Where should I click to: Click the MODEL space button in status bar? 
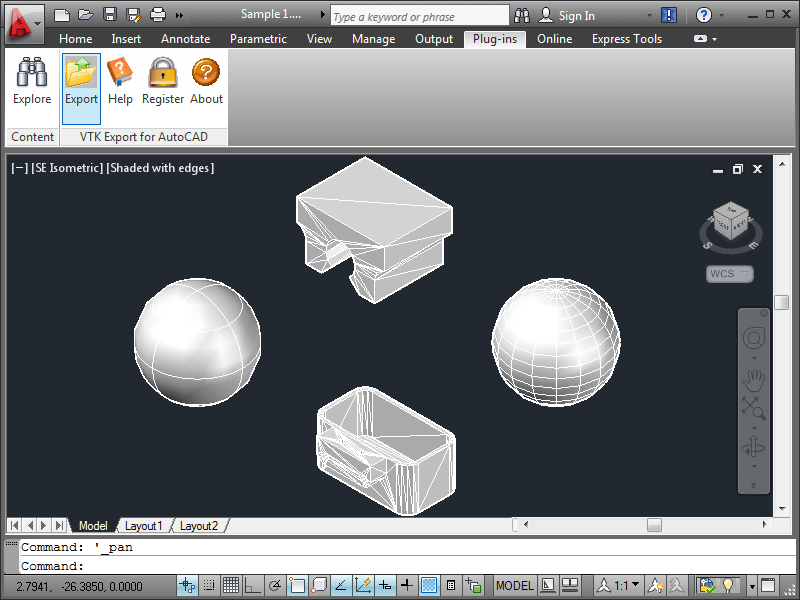click(514, 585)
